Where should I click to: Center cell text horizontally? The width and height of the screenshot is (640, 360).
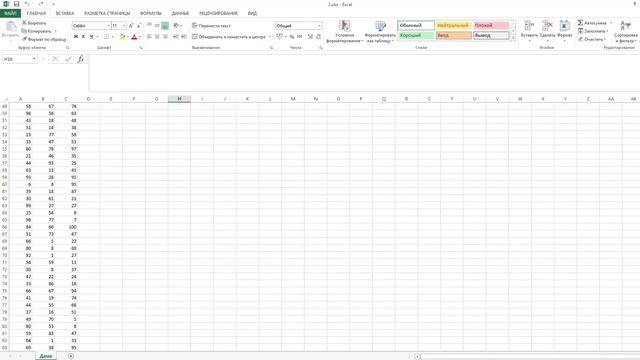pyautogui.click(x=157, y=37)
